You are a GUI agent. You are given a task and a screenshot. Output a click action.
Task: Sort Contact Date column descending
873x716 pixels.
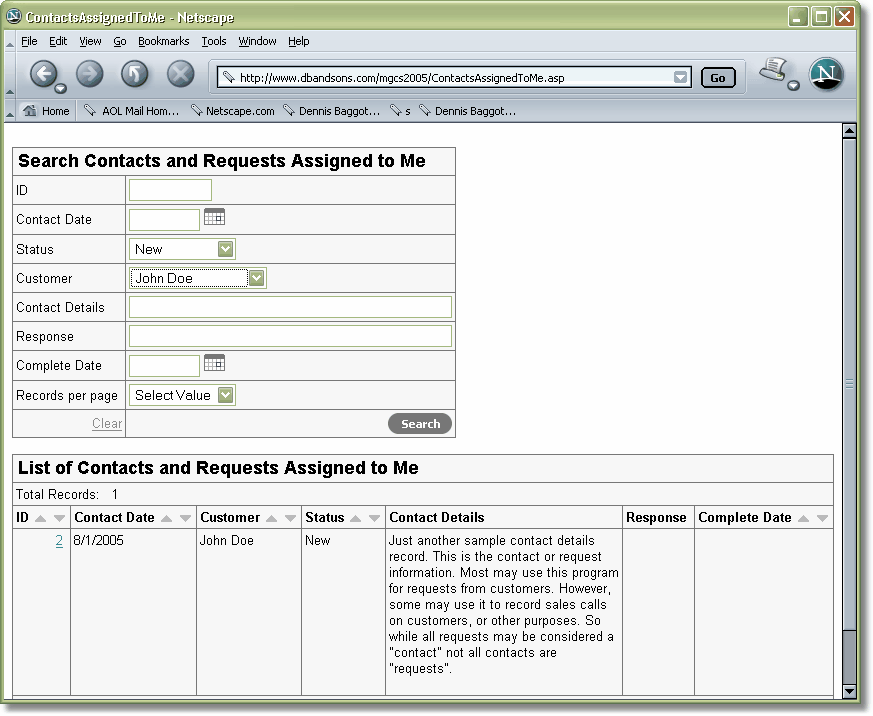[x=185, y=518]
